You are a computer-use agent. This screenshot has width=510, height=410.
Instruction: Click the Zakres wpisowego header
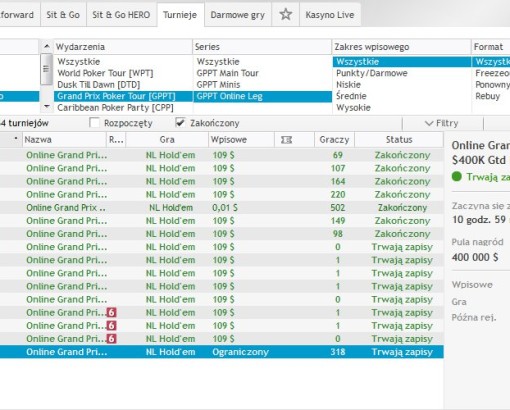click(401, 47)
